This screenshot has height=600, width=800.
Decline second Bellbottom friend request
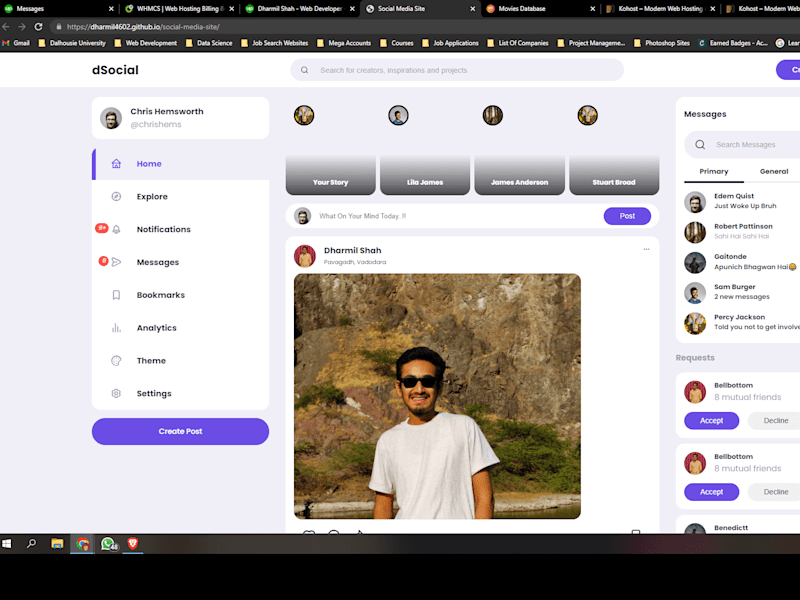(x=776, y=492)
